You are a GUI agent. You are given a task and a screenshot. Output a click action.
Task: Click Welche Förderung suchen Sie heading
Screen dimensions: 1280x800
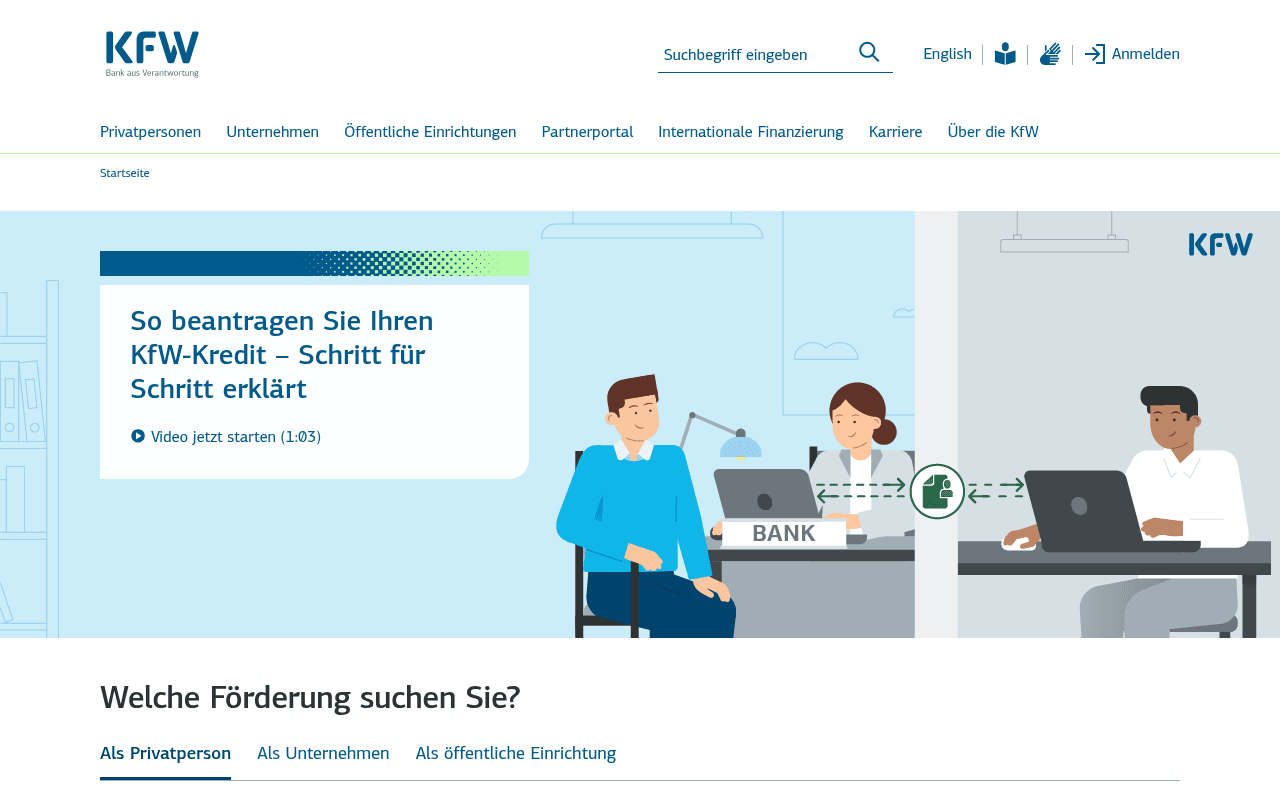(310, 697)
